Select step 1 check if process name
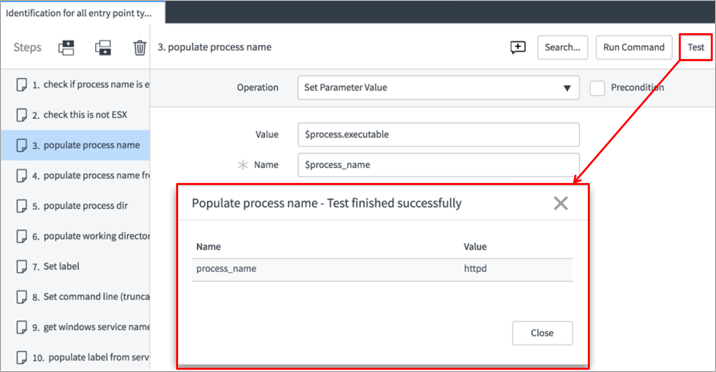 75,84
